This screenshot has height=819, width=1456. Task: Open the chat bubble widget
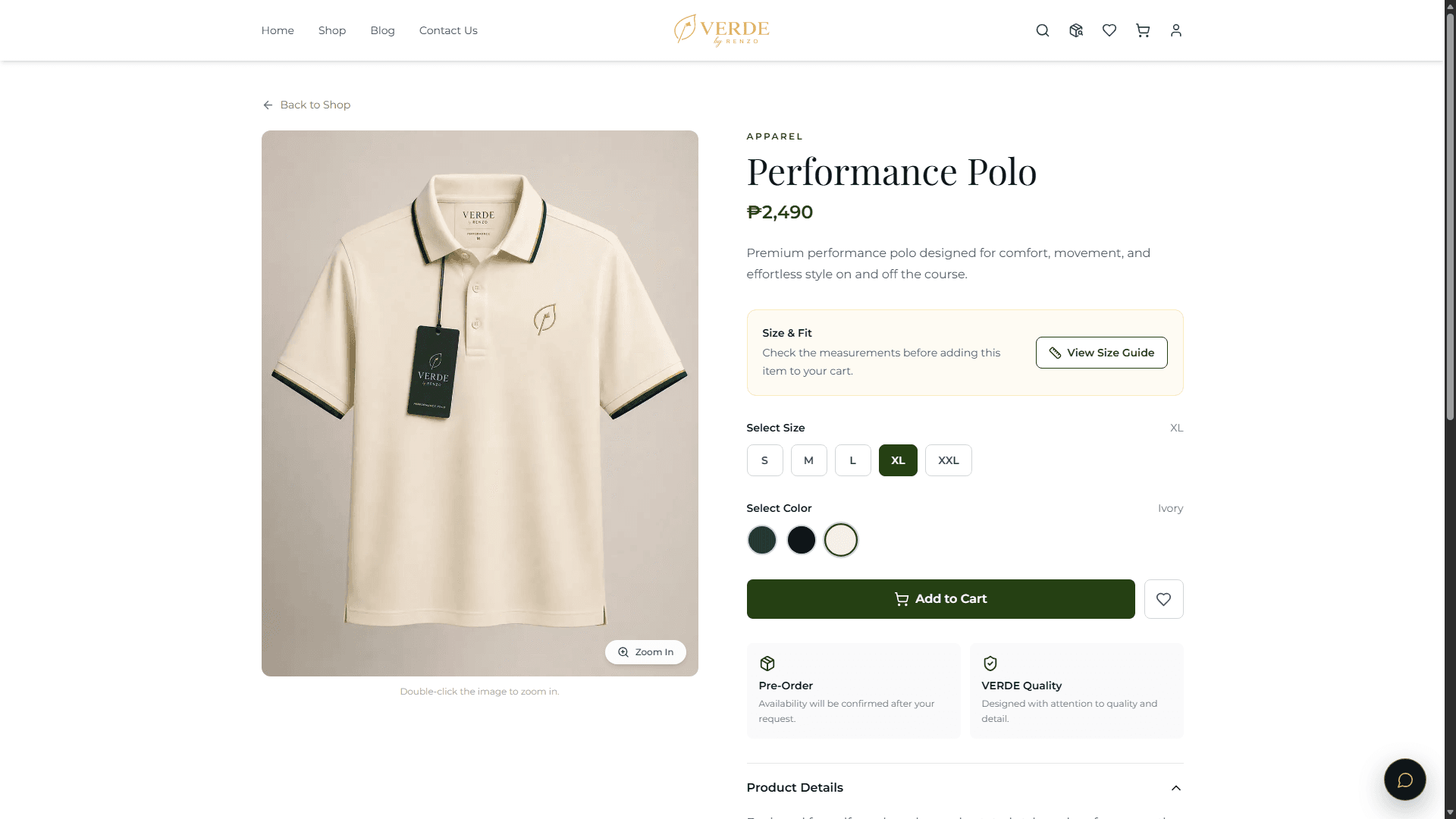tap(1404, 780)
